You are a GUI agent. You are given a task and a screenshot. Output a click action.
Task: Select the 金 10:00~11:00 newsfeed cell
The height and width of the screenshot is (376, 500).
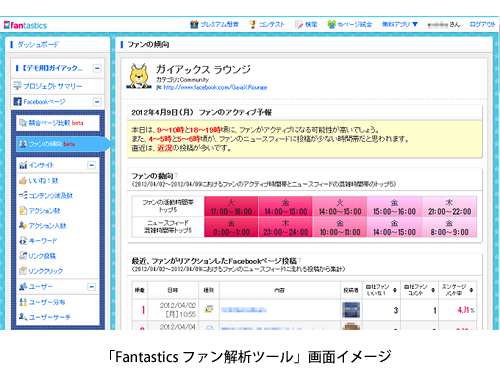coord(340,227)
